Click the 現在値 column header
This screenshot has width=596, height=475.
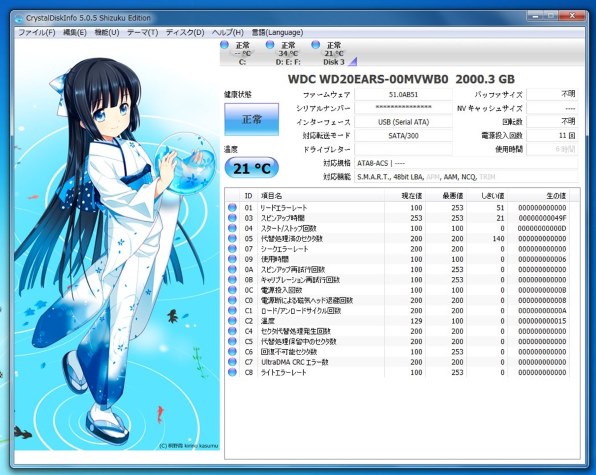point(405,196)
